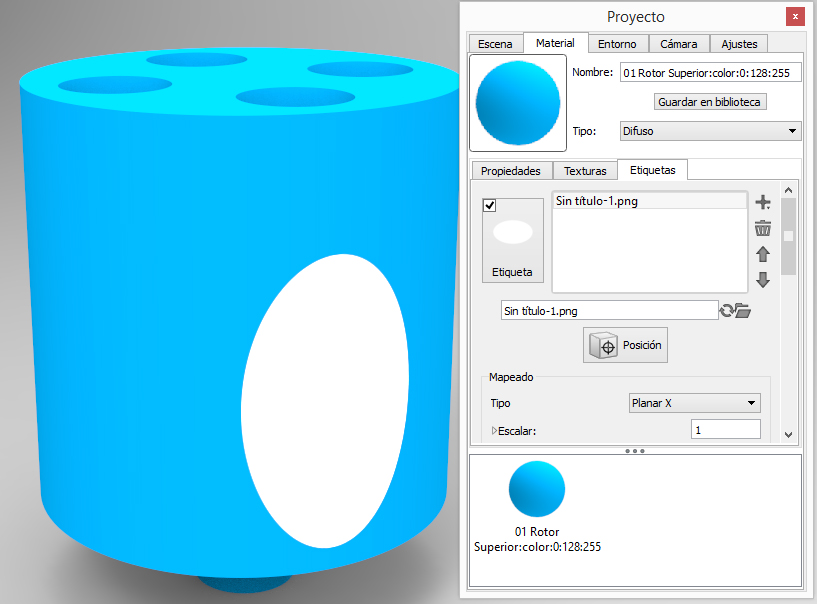817x604 pixels.
Task: Click the Posición button
Action: 625,345
